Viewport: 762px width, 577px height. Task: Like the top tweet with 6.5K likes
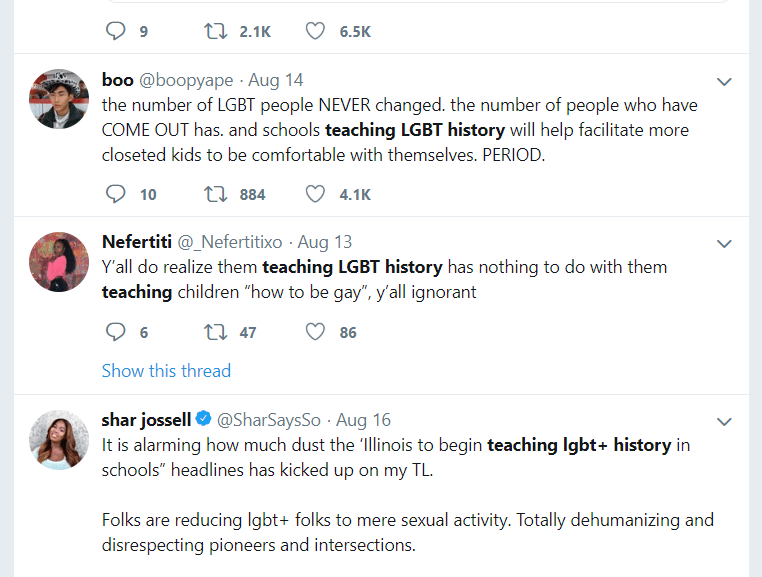click(316, 31)
